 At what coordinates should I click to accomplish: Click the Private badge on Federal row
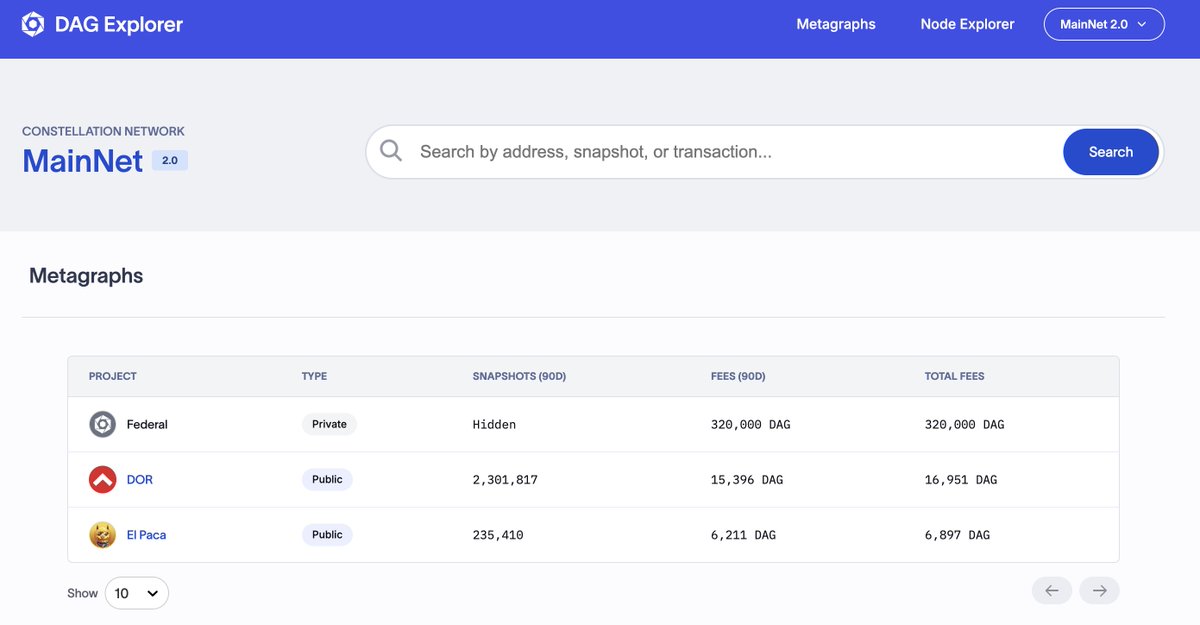pyautogui.click(x=329, y=423)
